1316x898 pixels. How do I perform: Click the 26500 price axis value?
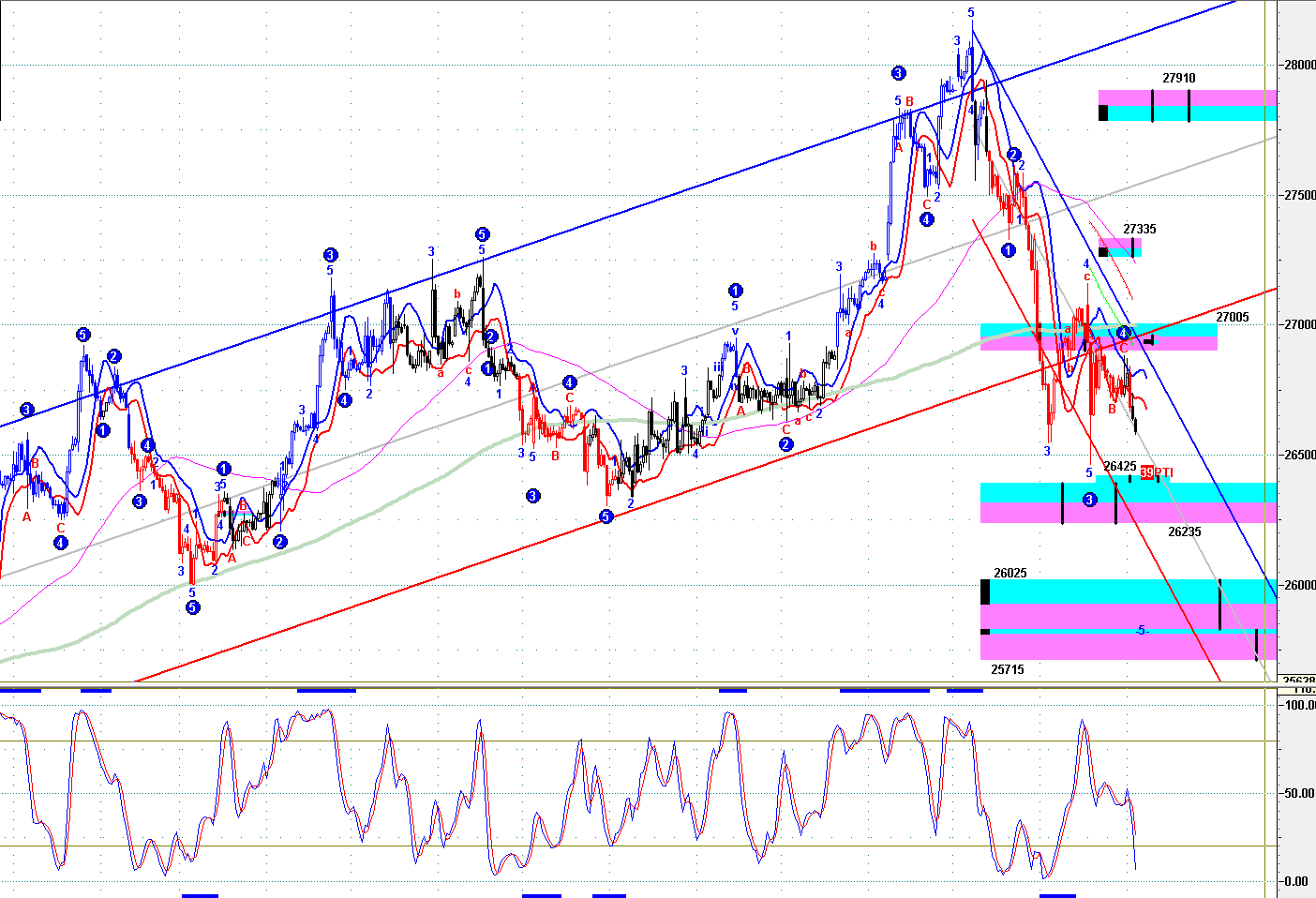click(x=1299, y=455)
